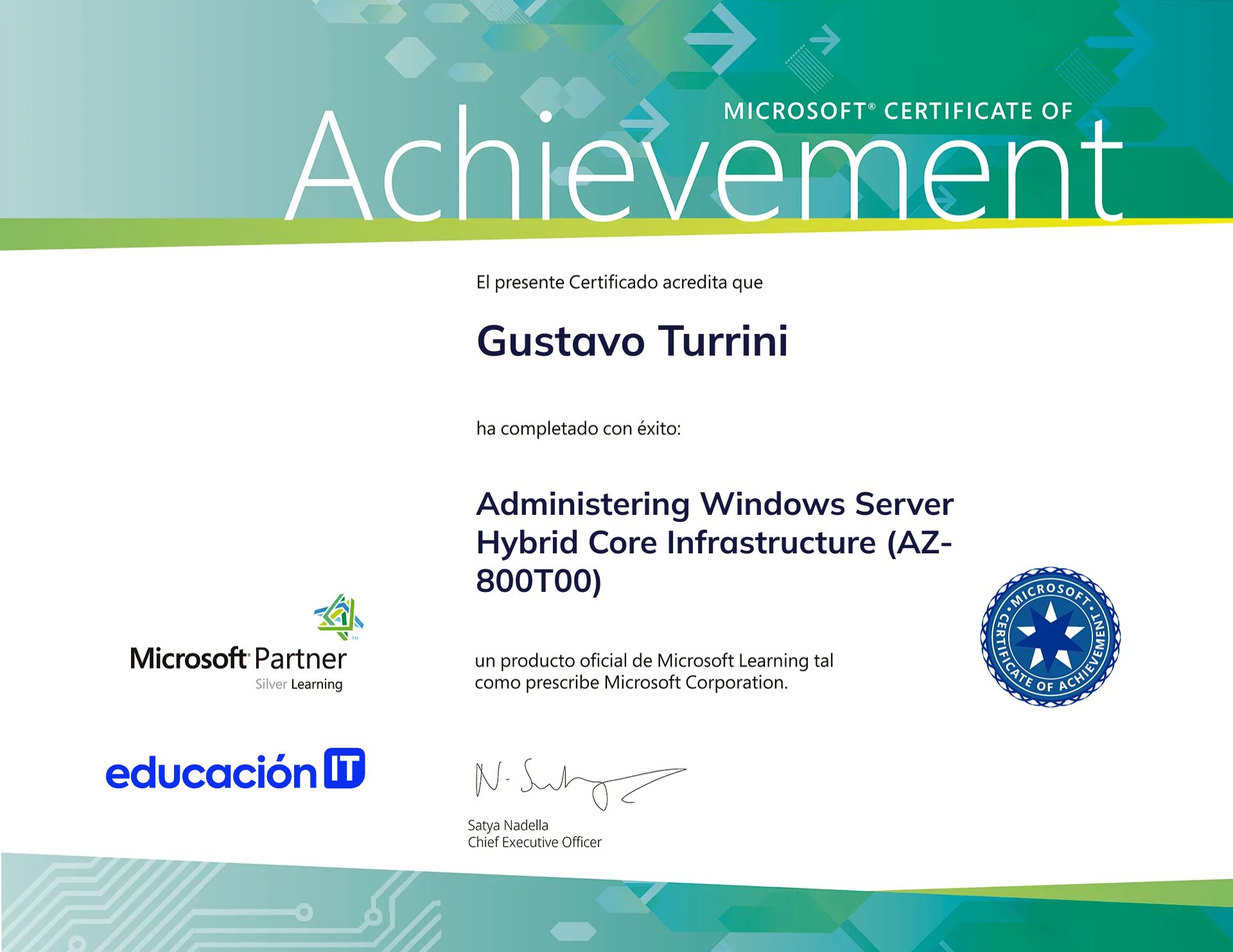Screen dimensions: 1233x952
Task: Click the 'educación' wordmark
Action: pyautogui.click(x=211, y=771)
